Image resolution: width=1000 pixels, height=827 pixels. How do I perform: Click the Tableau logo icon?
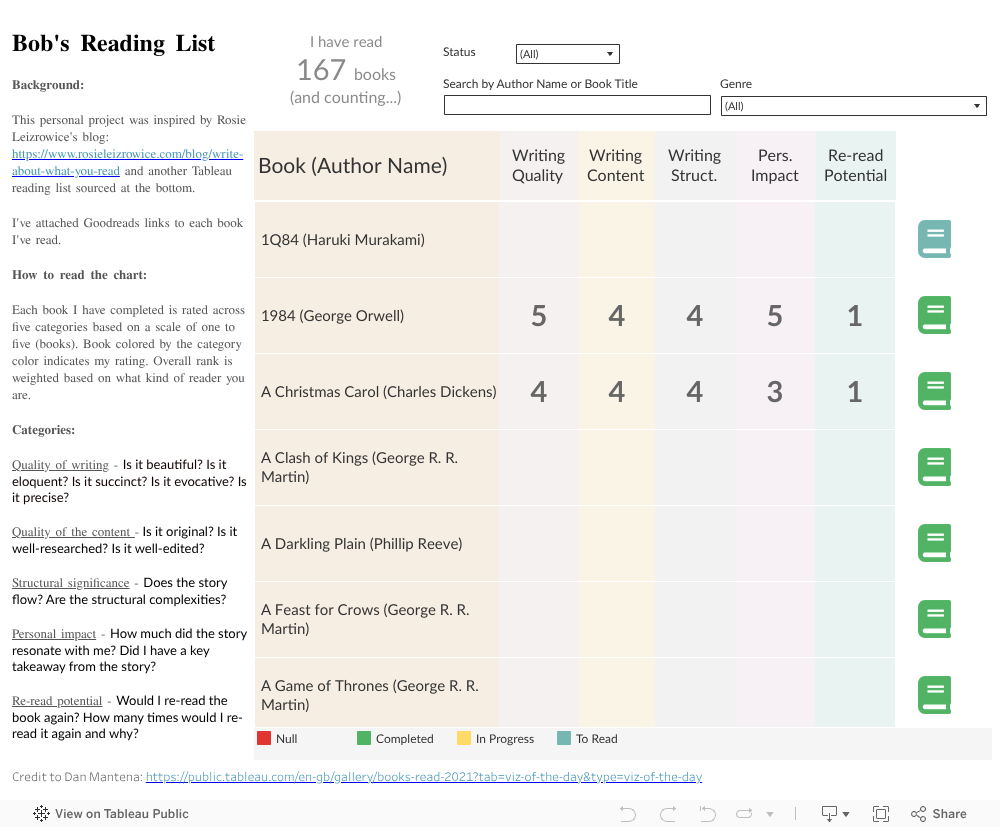point(42,814)
